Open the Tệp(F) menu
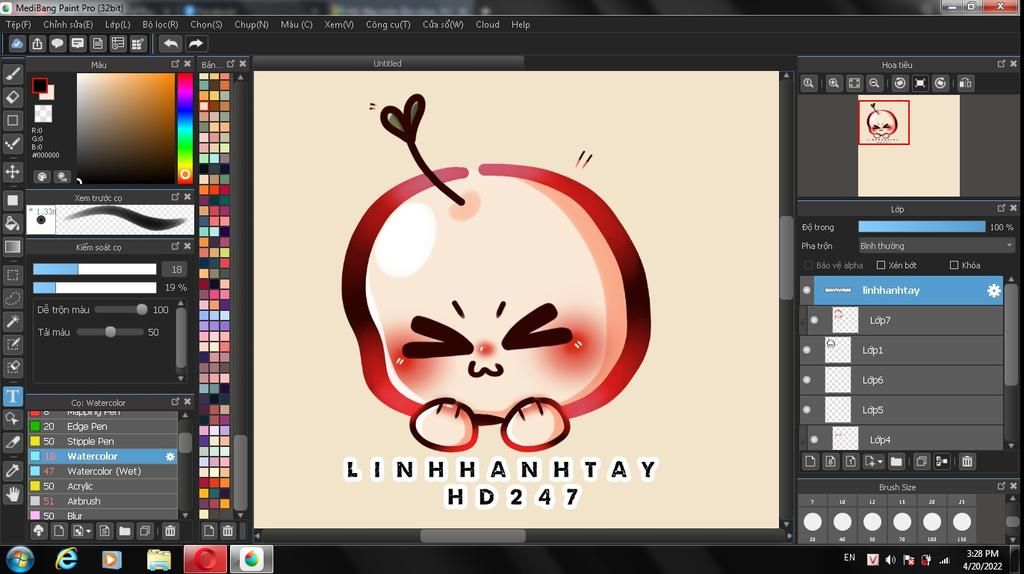This screenshot has height=574, width=1024. tap(18, 24)
